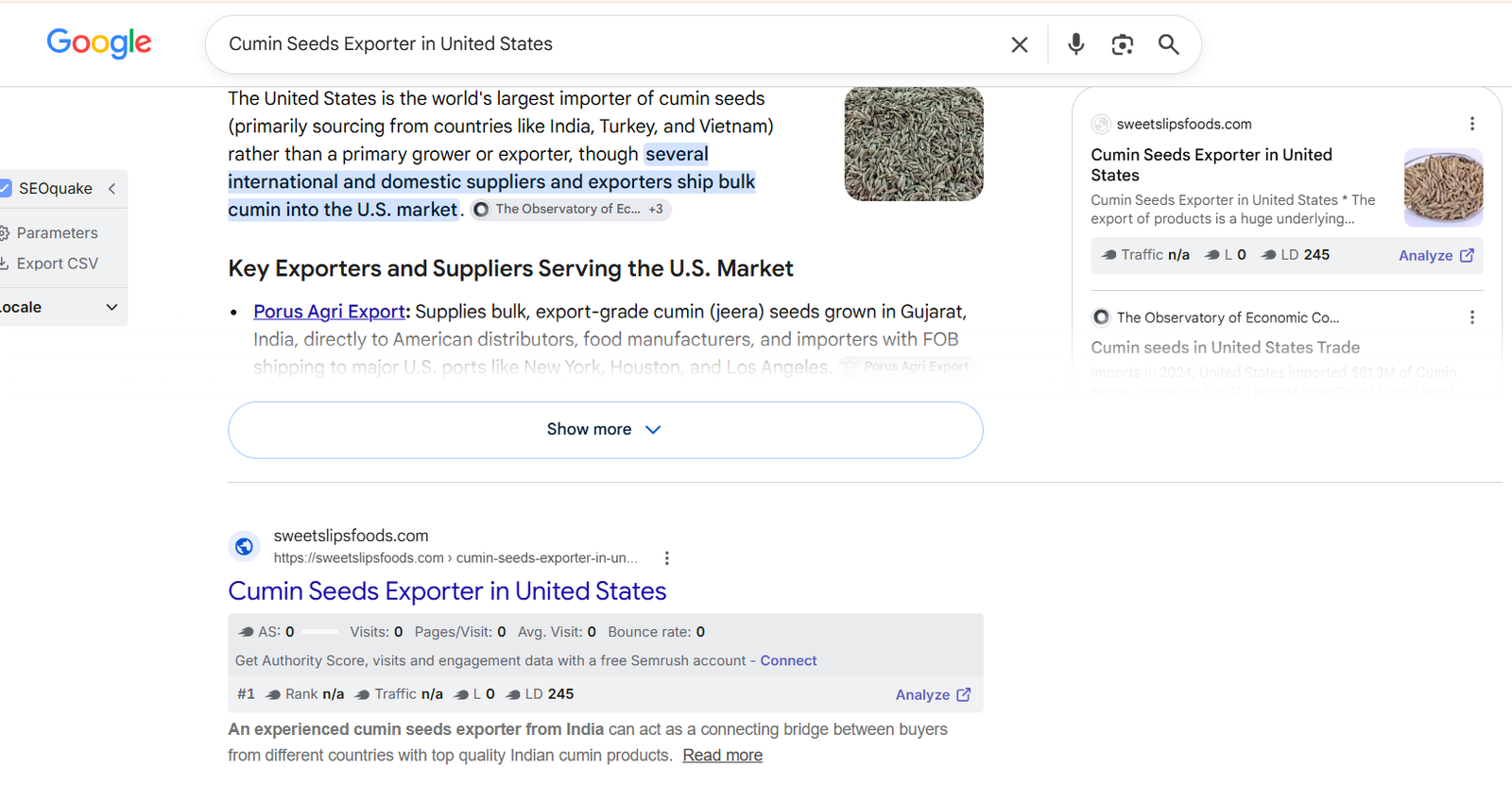Export results via Export CSV
The width and height of the screenshot is (1512, 785).
(x=49, y=264)
